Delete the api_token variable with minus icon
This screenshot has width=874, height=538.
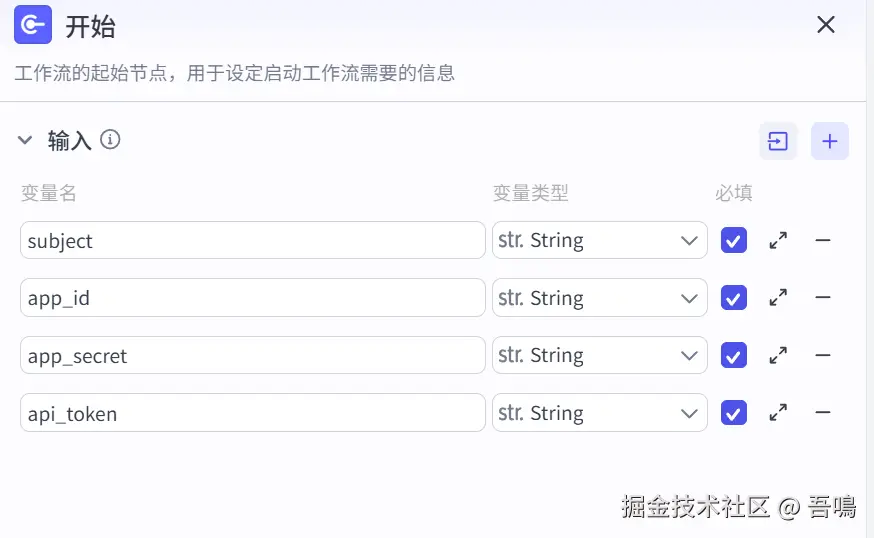coord(823,412)
